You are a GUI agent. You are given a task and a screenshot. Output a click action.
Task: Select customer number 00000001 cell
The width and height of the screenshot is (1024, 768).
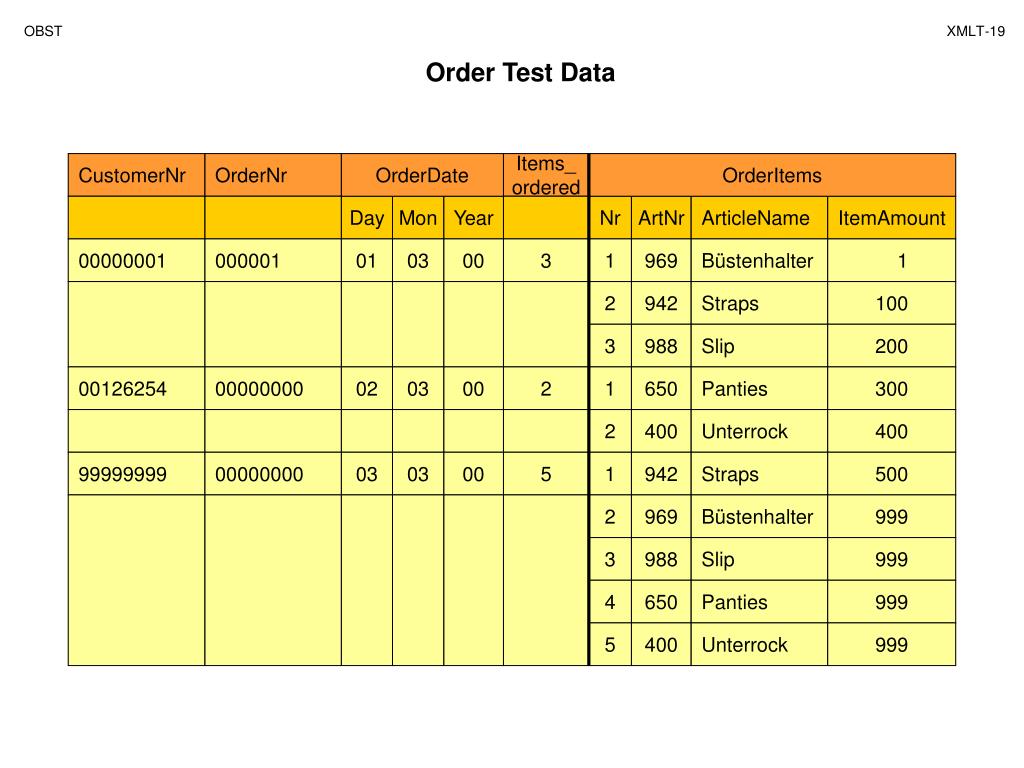pyautogui.click(x=136, y=261)
